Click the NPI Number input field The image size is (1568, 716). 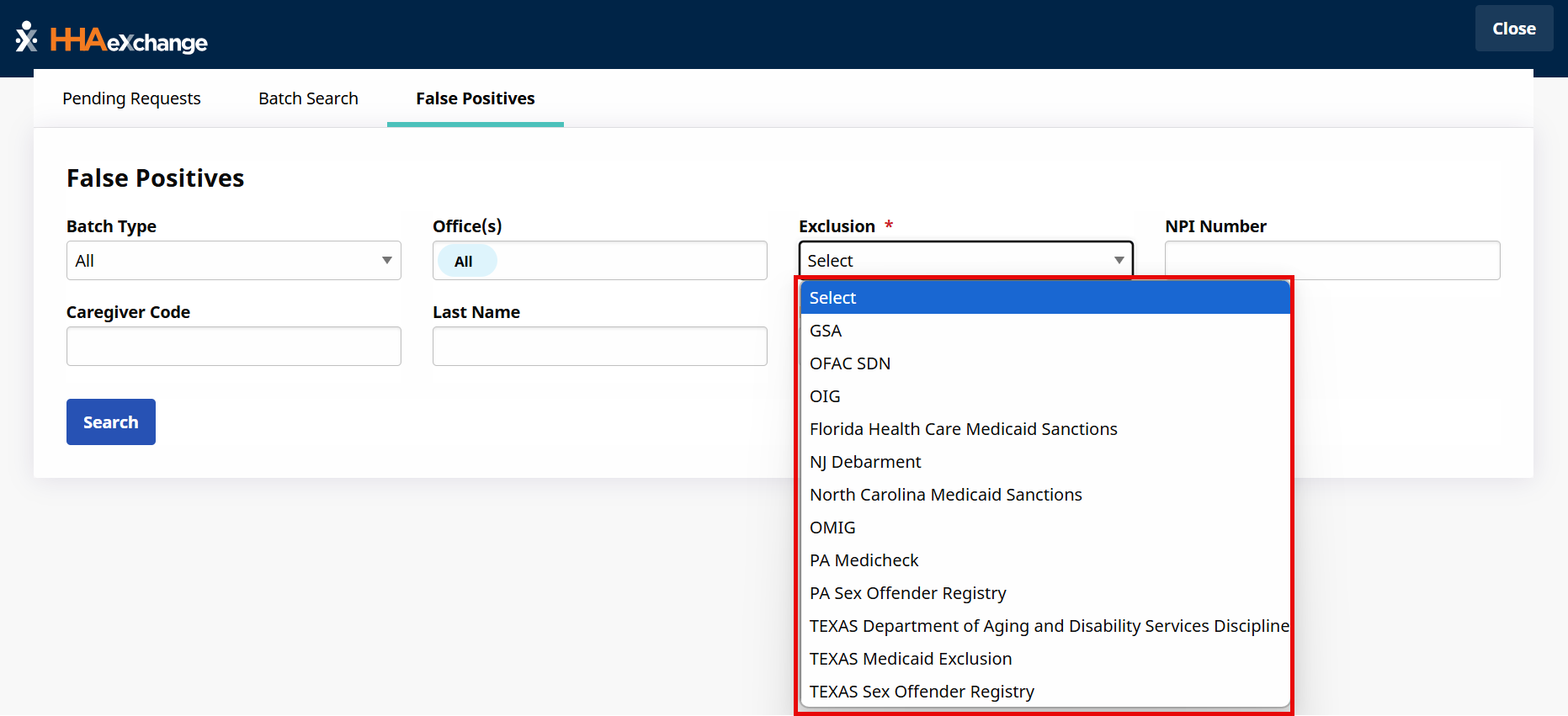tap(1331, 261)
